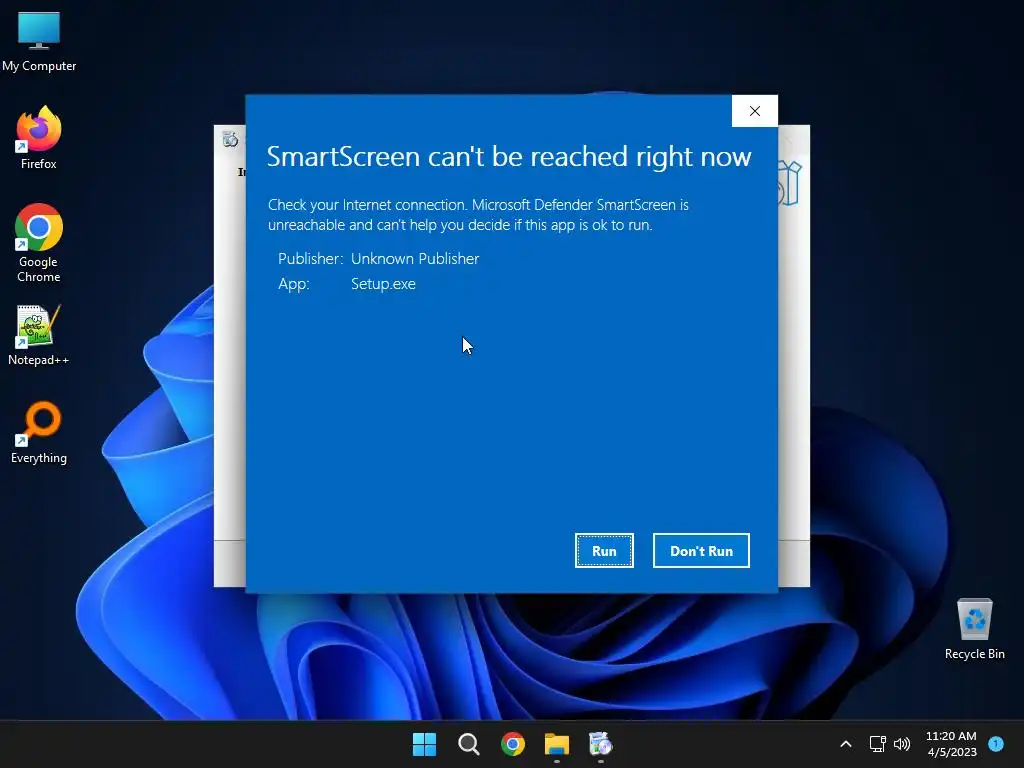
Task: Open network status tray icon
Action: [877, 744]
